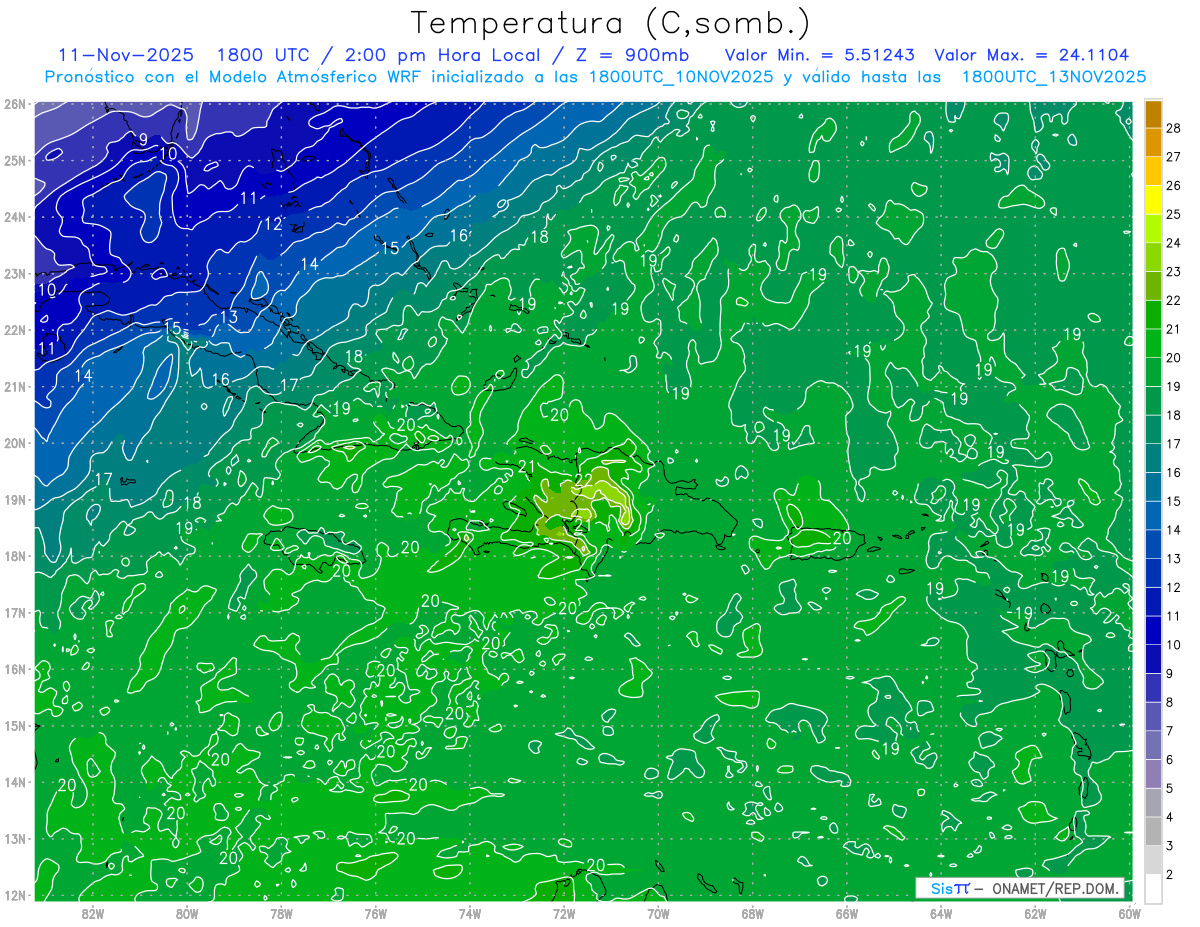This screenshot has width=1200, height=927.
Task: Click the "SisTT – ONAMET/REP.DOM." credit box
Action: (x=1020, y=888)
